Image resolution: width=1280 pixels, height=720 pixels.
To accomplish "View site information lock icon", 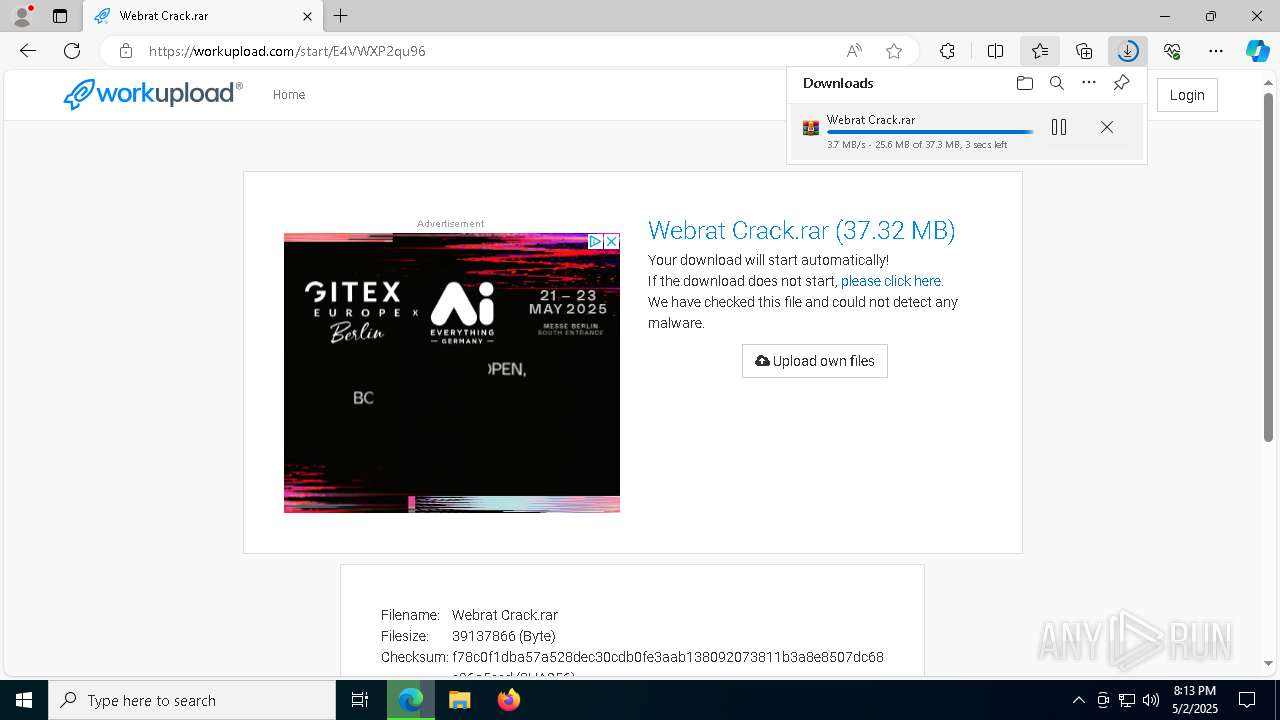I will coord(126,51).
